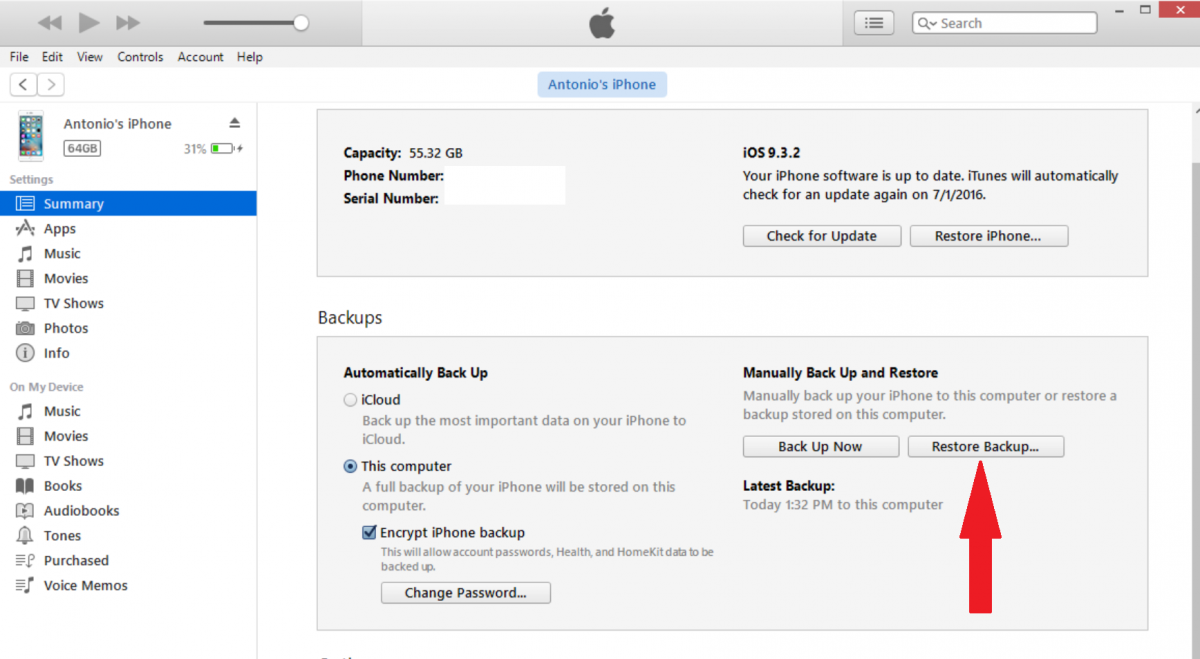
Task: Click Antonio's iPhone device tab
Action: tap(602, 85)
